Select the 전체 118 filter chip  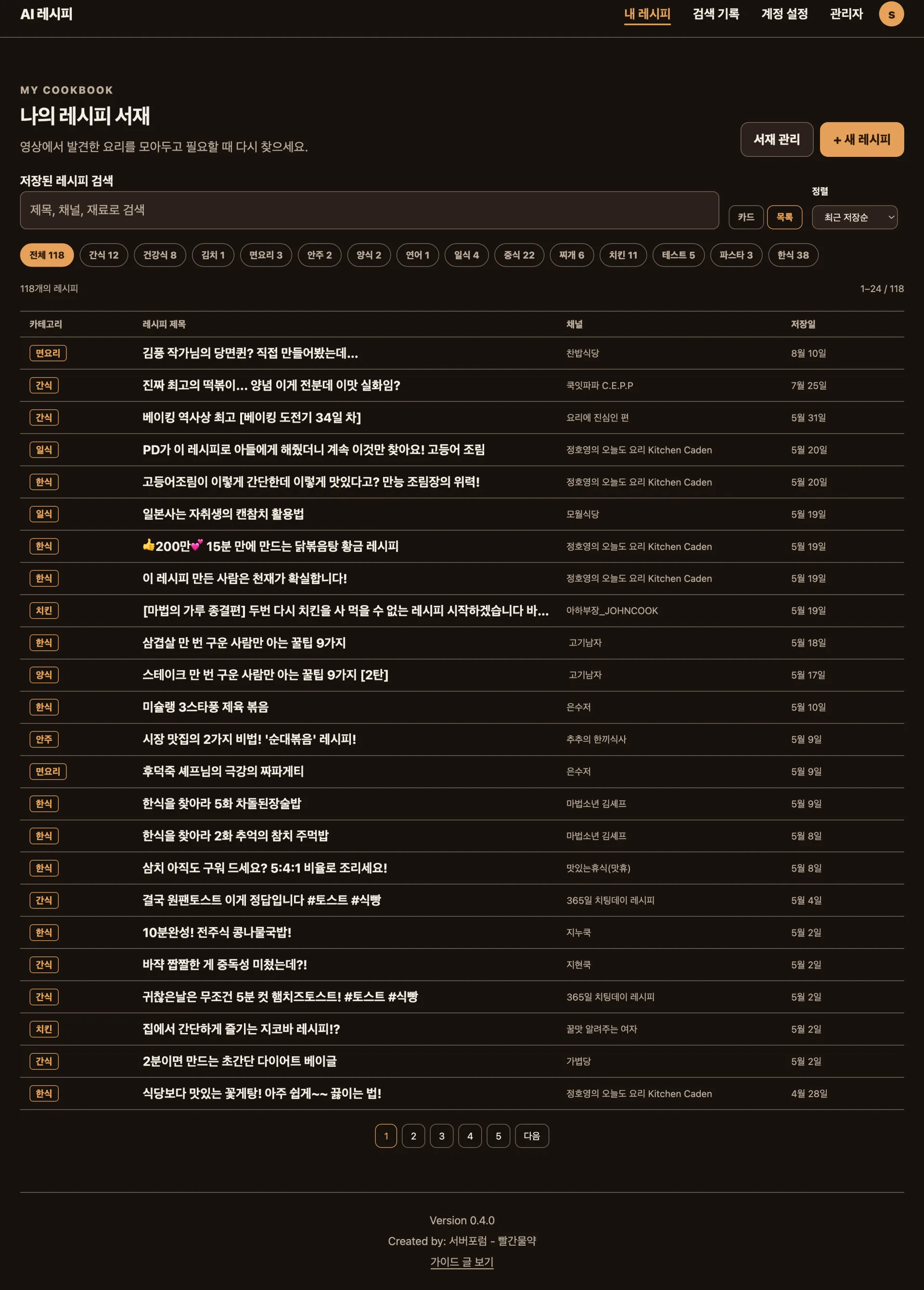tap(47, 255)
